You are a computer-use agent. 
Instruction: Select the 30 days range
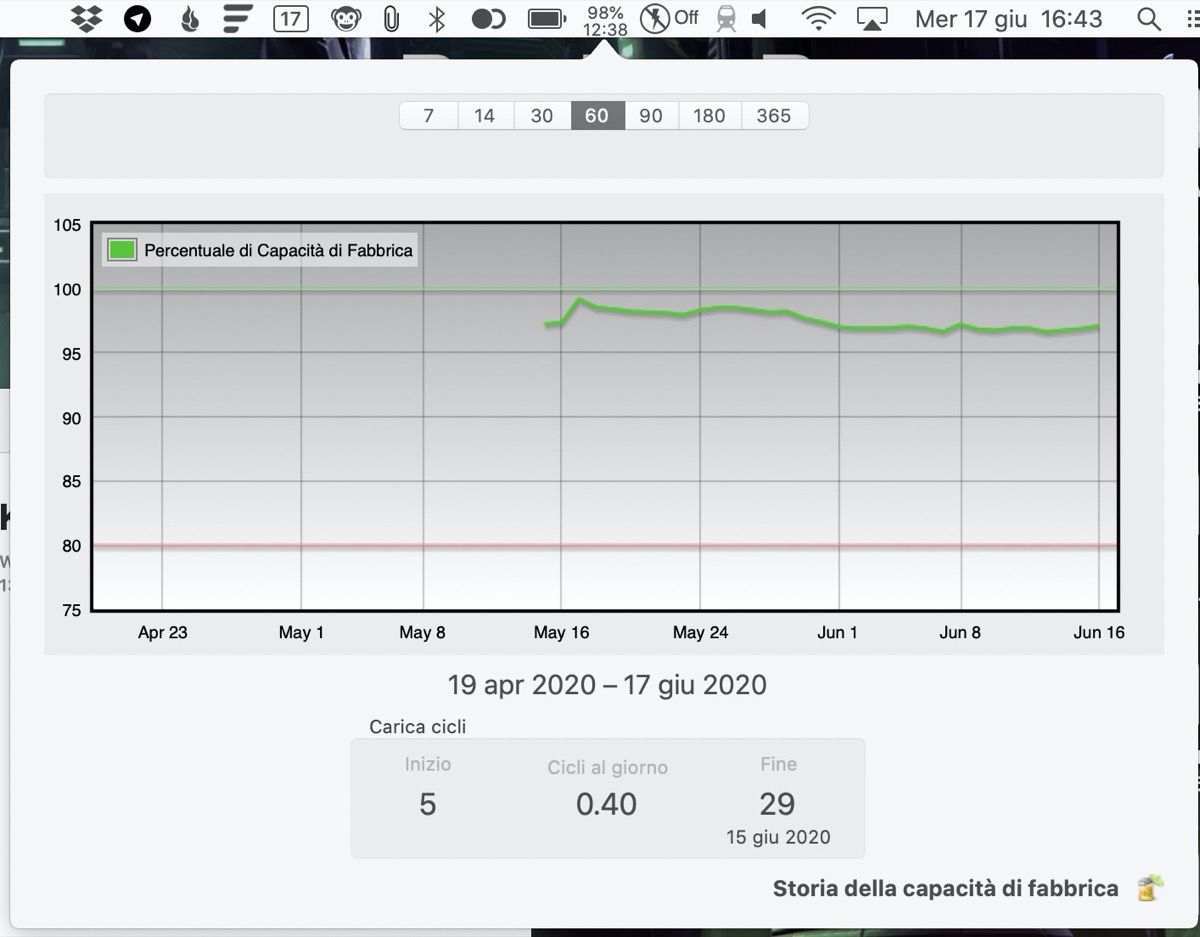(x=542, y=116)
